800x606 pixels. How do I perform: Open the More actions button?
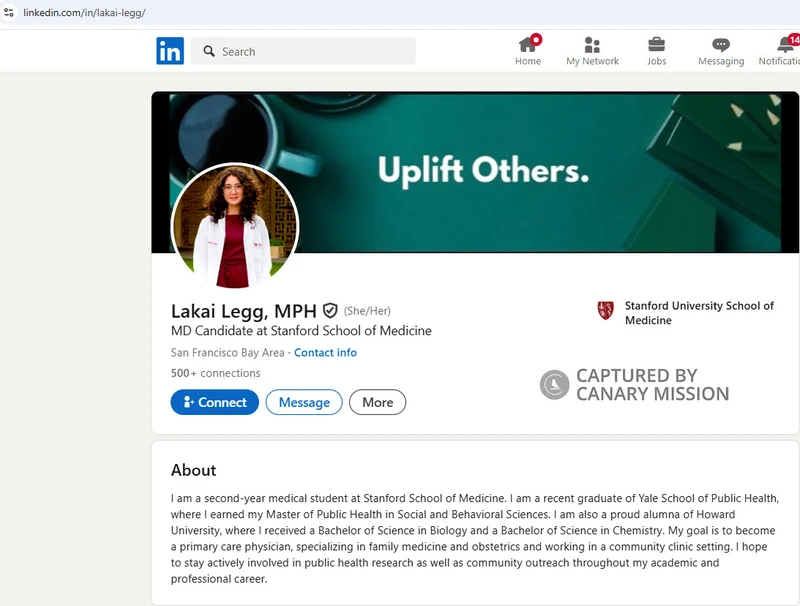pos(378,402)
